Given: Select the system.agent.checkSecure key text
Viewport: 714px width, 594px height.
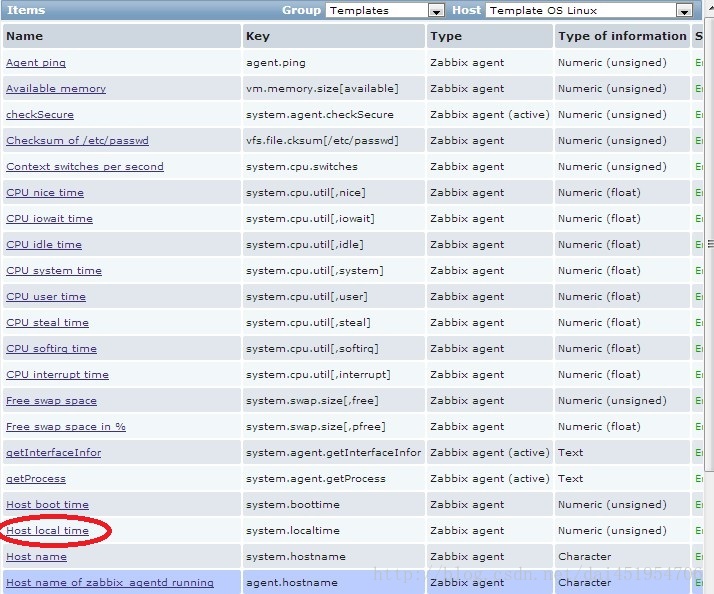Looking at the screenshot, I should click(x=320, y=114).
